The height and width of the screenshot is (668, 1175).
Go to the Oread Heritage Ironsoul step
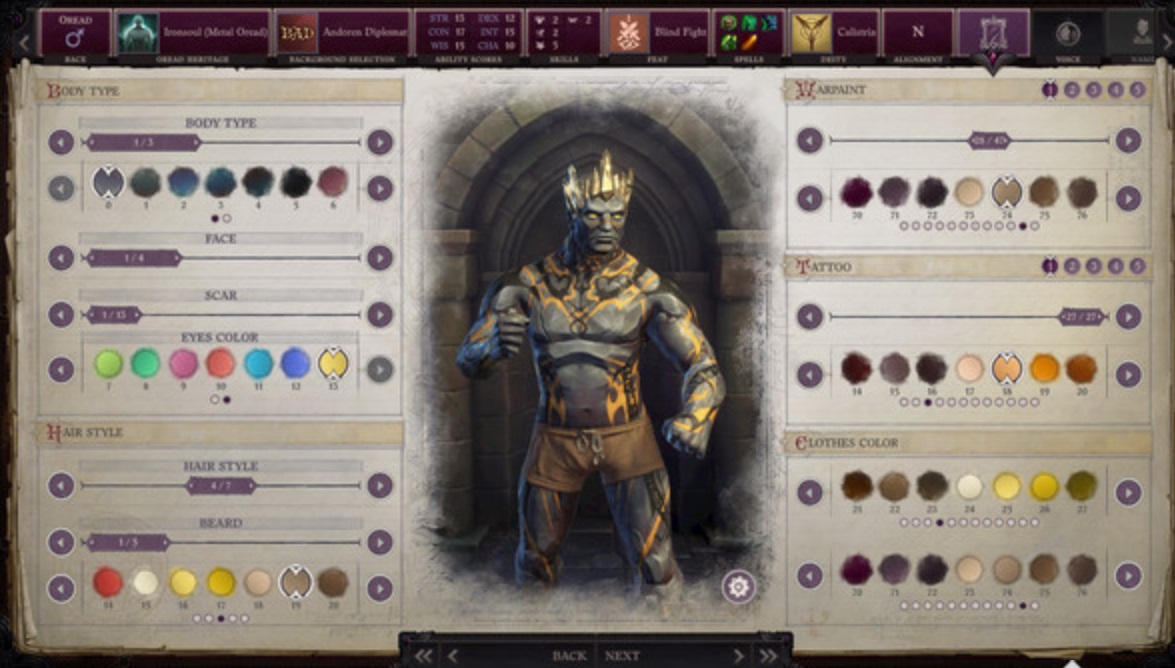pos(193,32)
